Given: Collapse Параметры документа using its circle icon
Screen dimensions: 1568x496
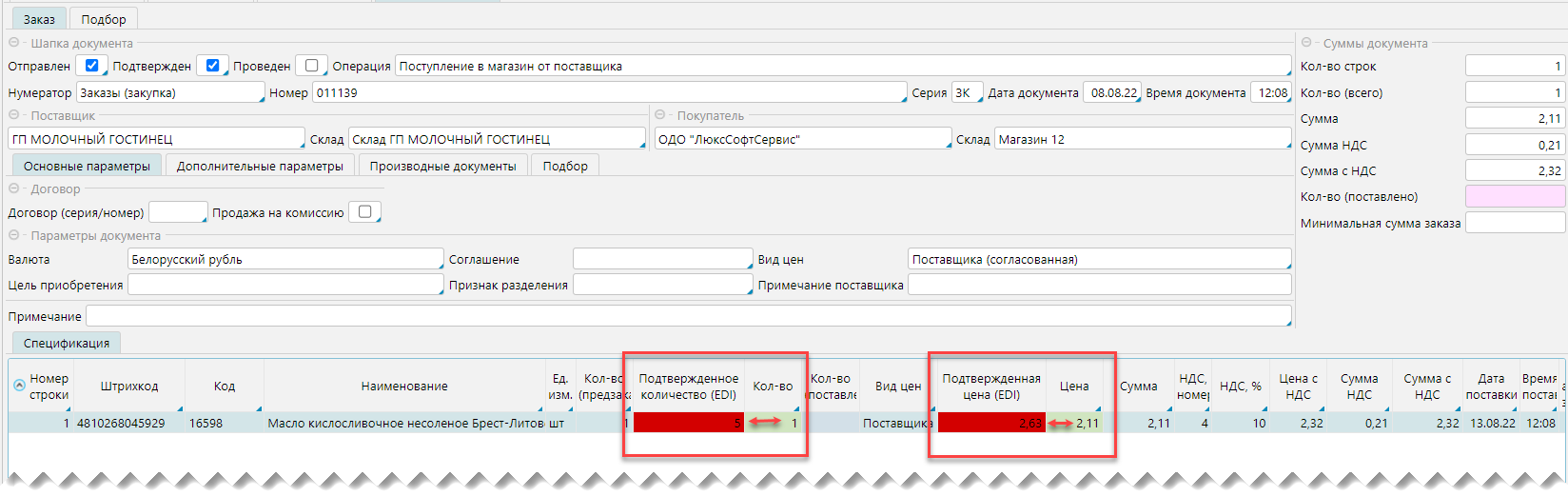Looking at the screenshot, I should point(14,235).
